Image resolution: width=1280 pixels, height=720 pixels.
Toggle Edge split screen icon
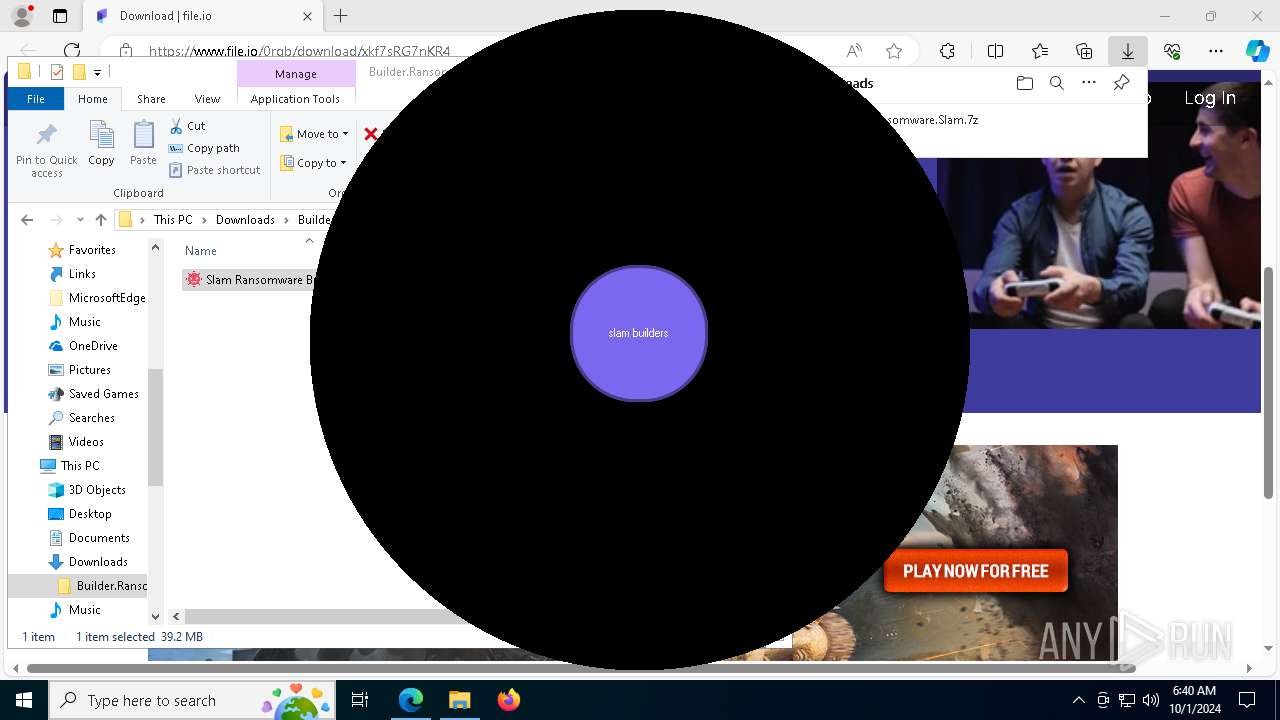995,51
